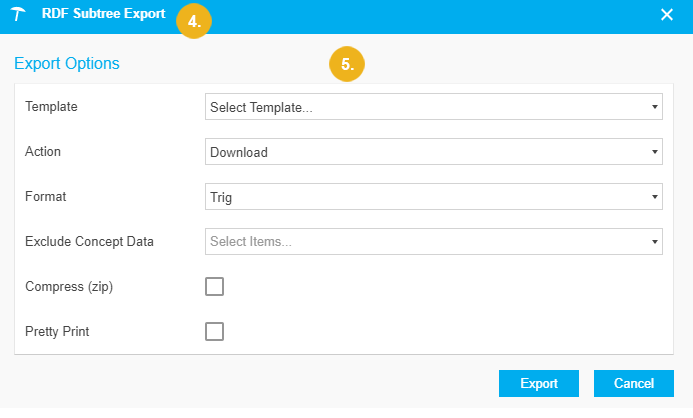
Task: Click the arrow of the Action dropdown
Action: [x=653, y=152]
